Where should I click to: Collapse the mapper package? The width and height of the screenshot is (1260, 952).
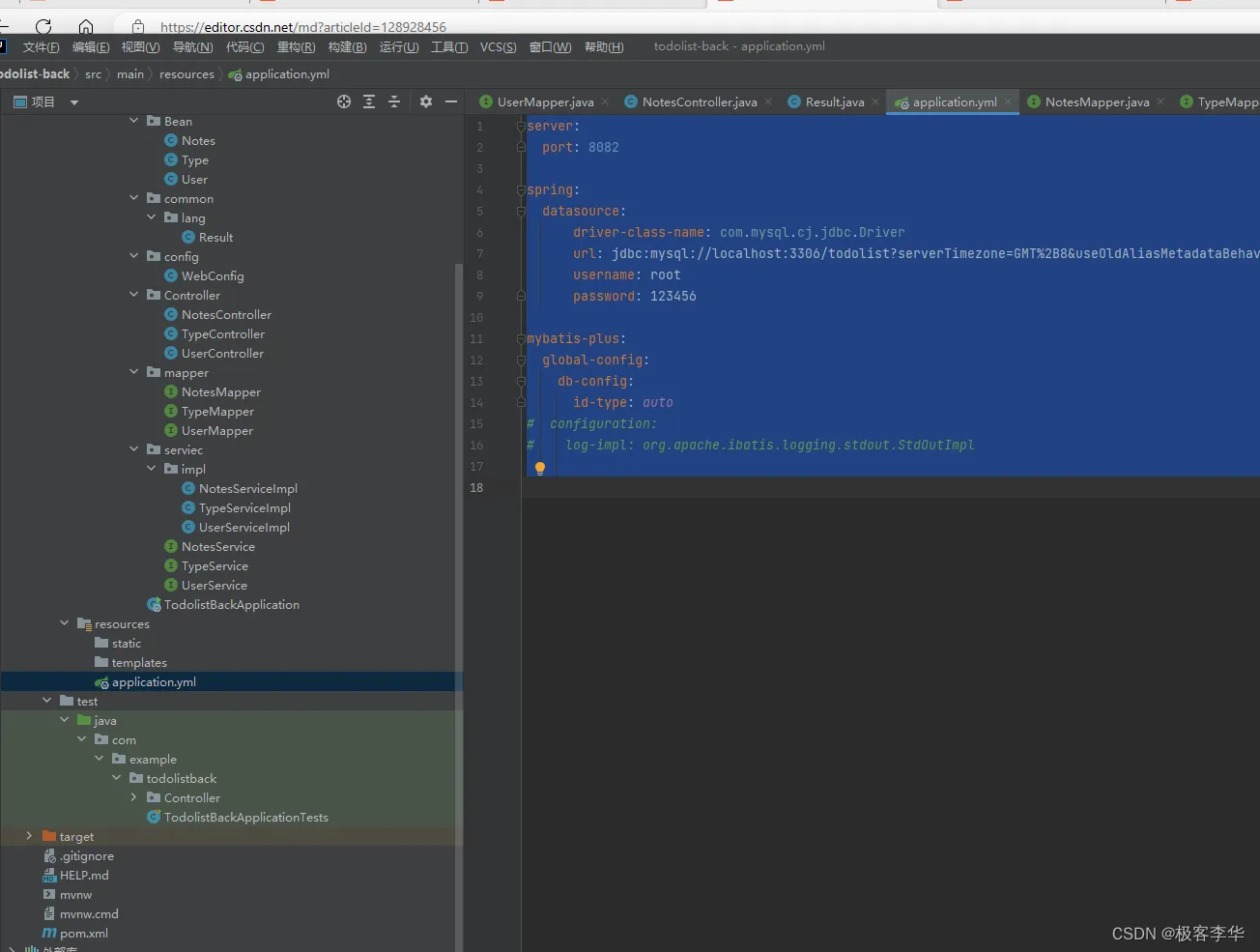click(134, 372)
